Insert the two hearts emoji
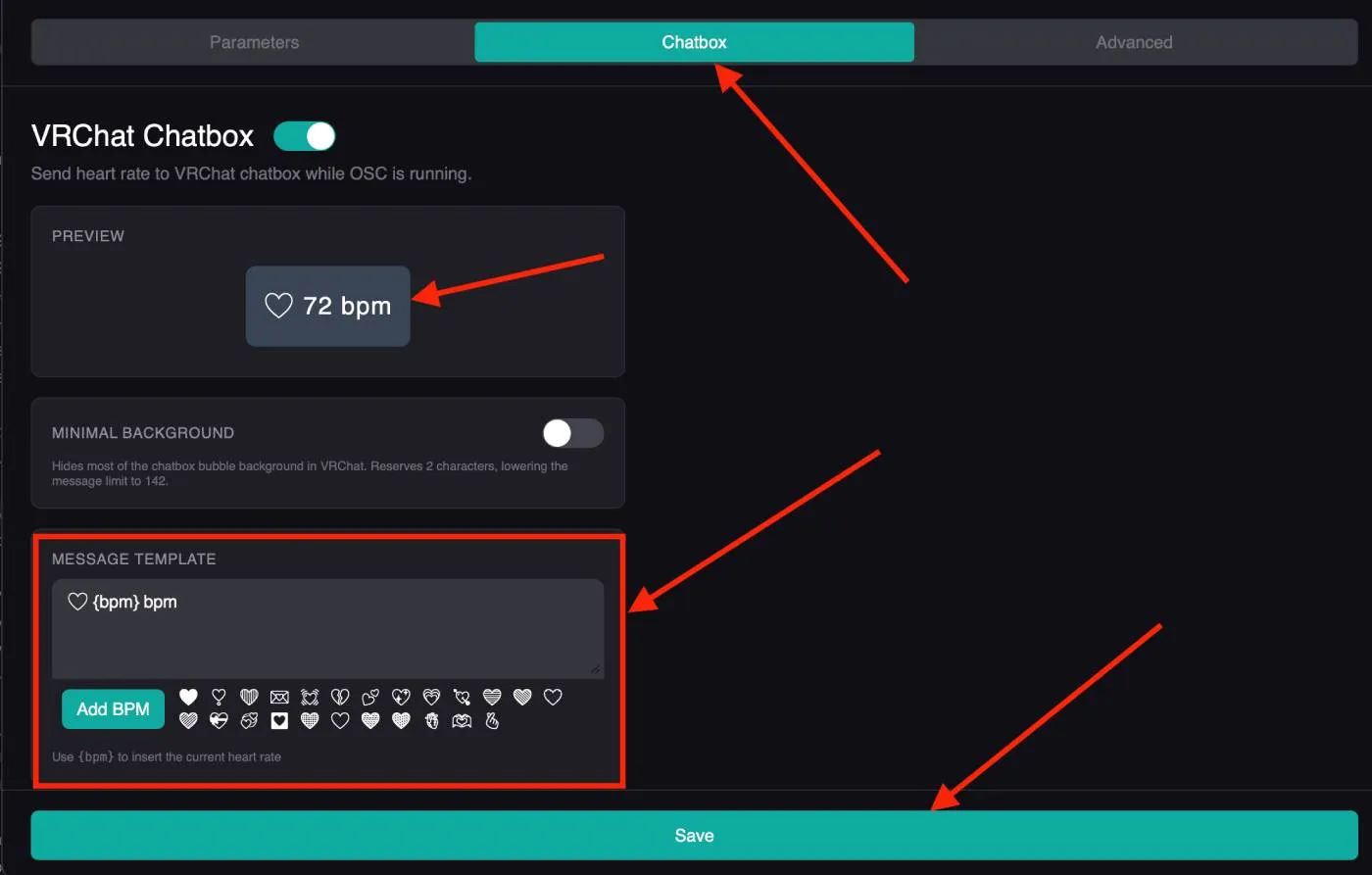 click(x=370, y=697)
